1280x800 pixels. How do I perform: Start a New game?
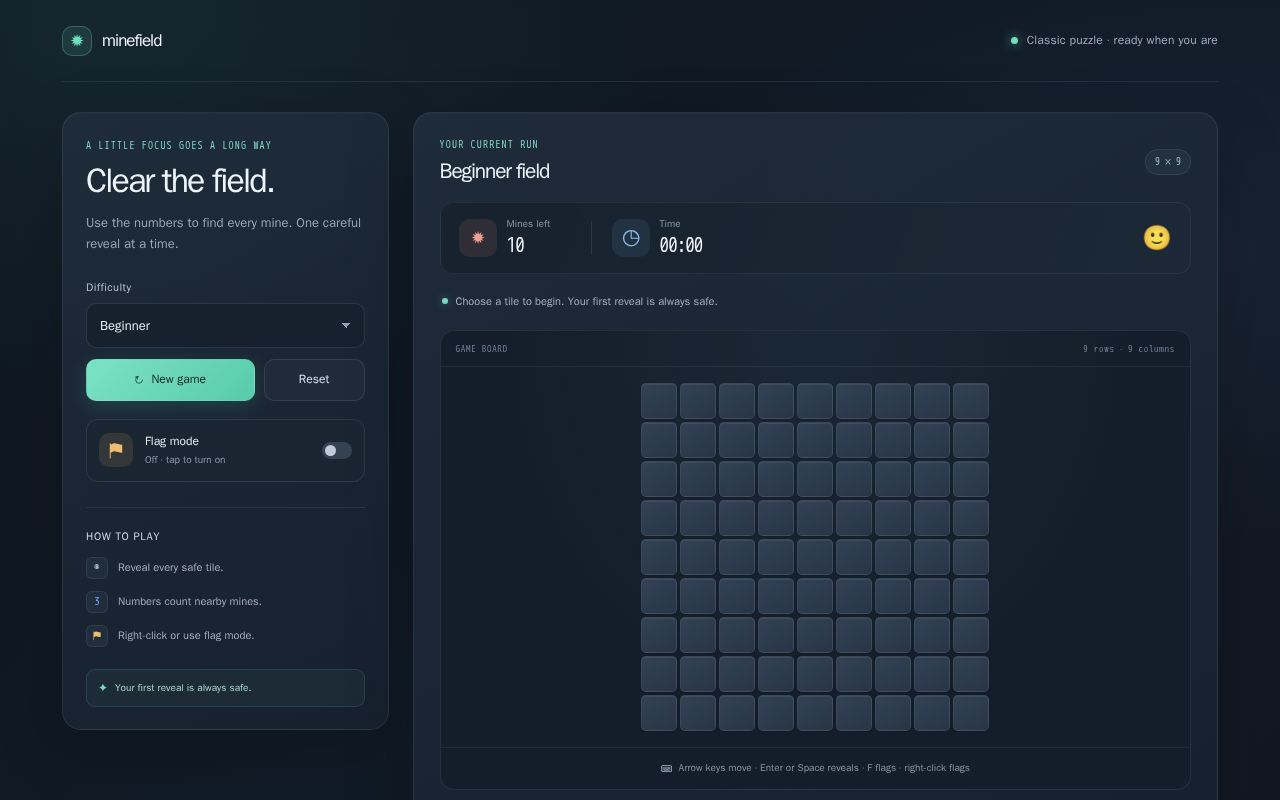(170, 380)
